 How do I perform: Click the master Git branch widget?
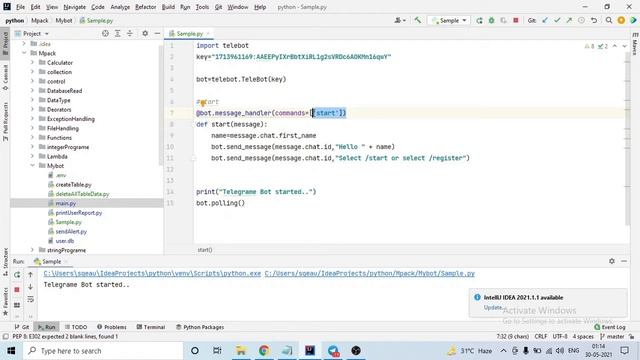click(612, 336)
